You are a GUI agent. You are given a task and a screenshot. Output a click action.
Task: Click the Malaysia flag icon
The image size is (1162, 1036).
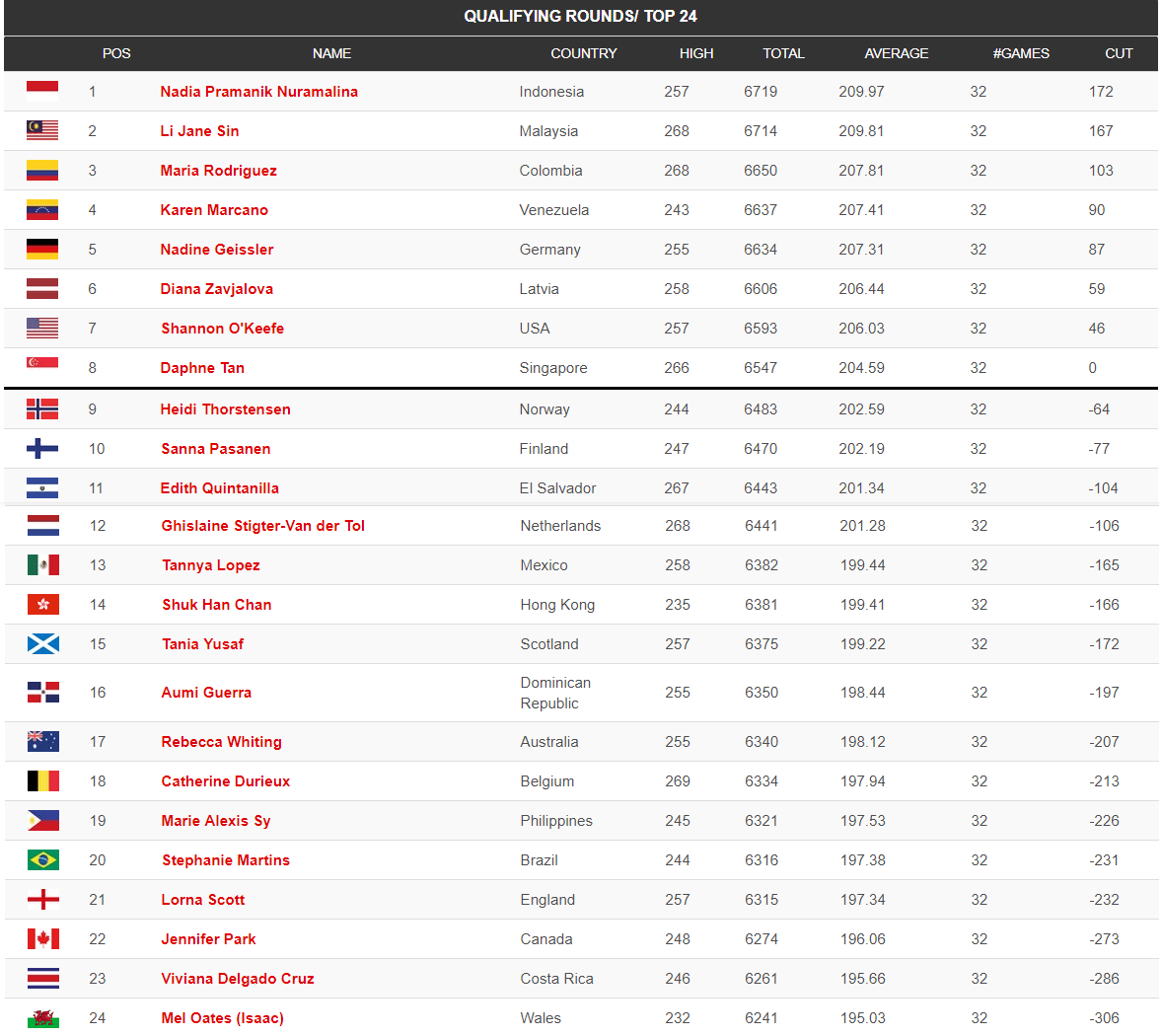42,130
